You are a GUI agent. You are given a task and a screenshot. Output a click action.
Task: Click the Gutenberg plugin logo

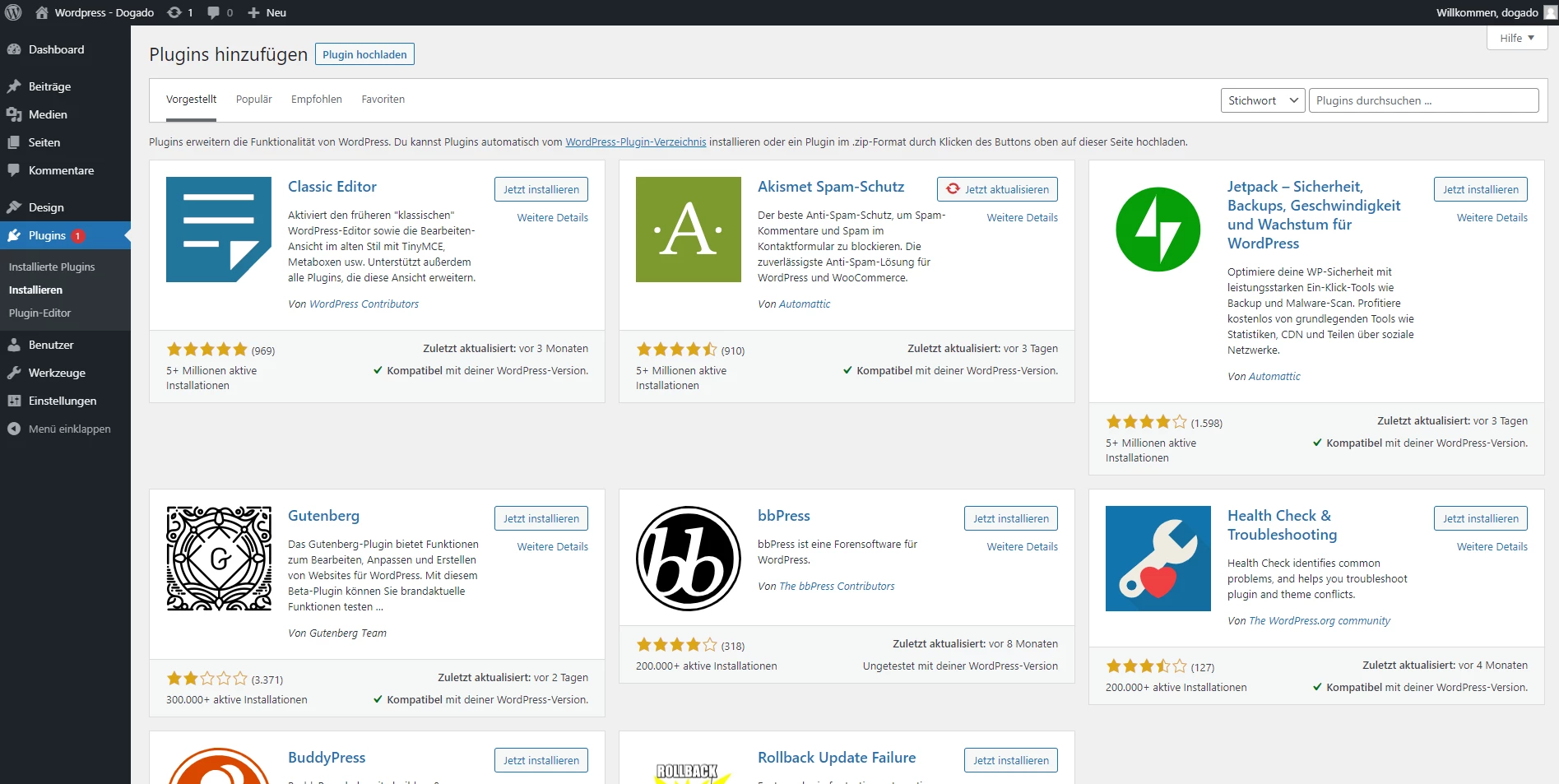(x=218, y=559)
